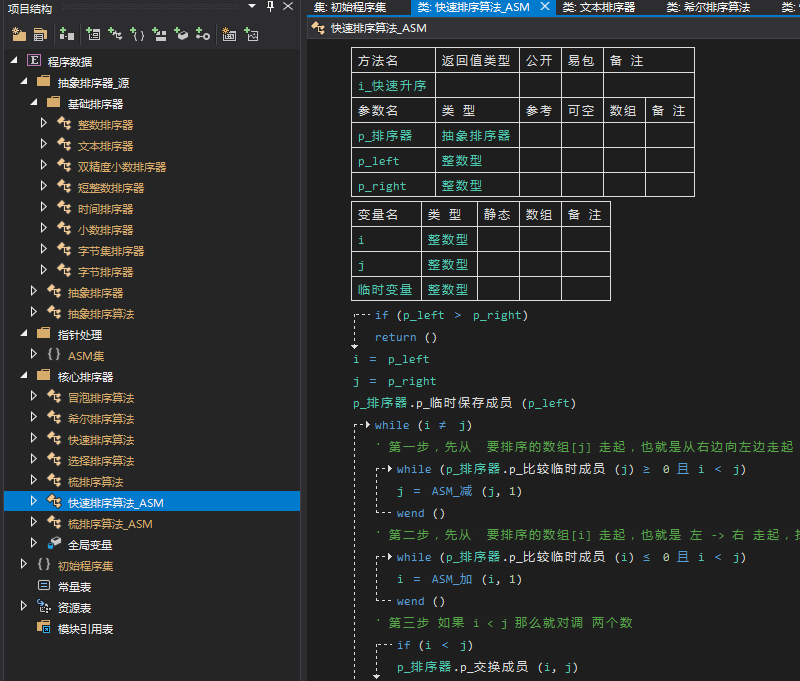Click the new folder icon in project toolbar
Screen dimensions: 800x681
[19, 35]
